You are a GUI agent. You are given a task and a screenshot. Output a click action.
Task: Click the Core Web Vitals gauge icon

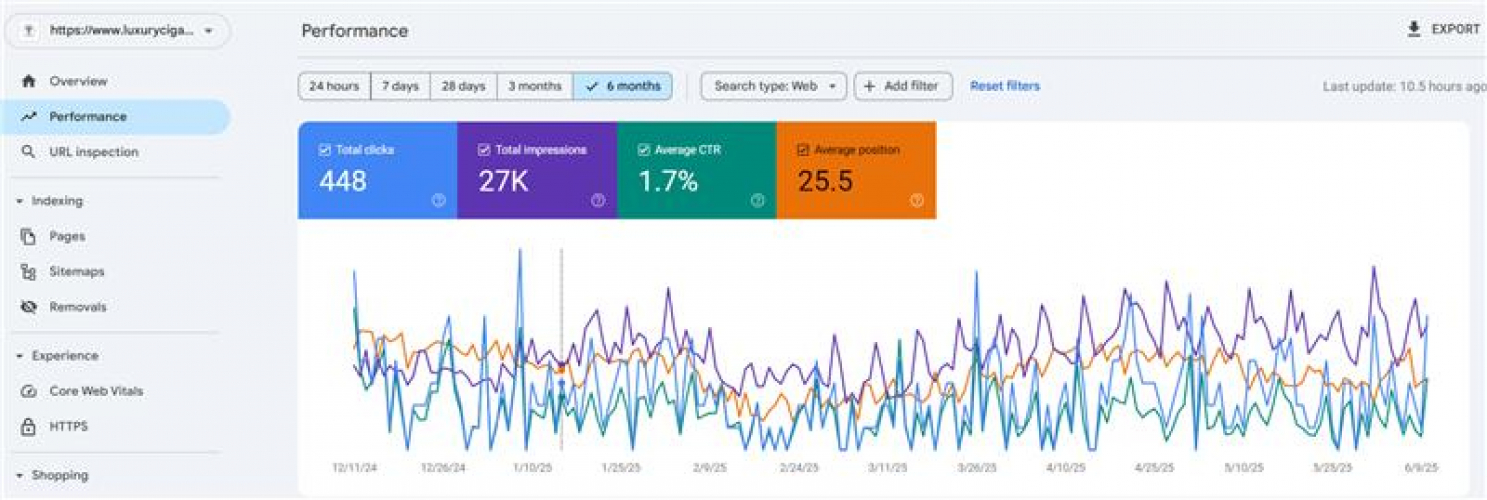29,391
